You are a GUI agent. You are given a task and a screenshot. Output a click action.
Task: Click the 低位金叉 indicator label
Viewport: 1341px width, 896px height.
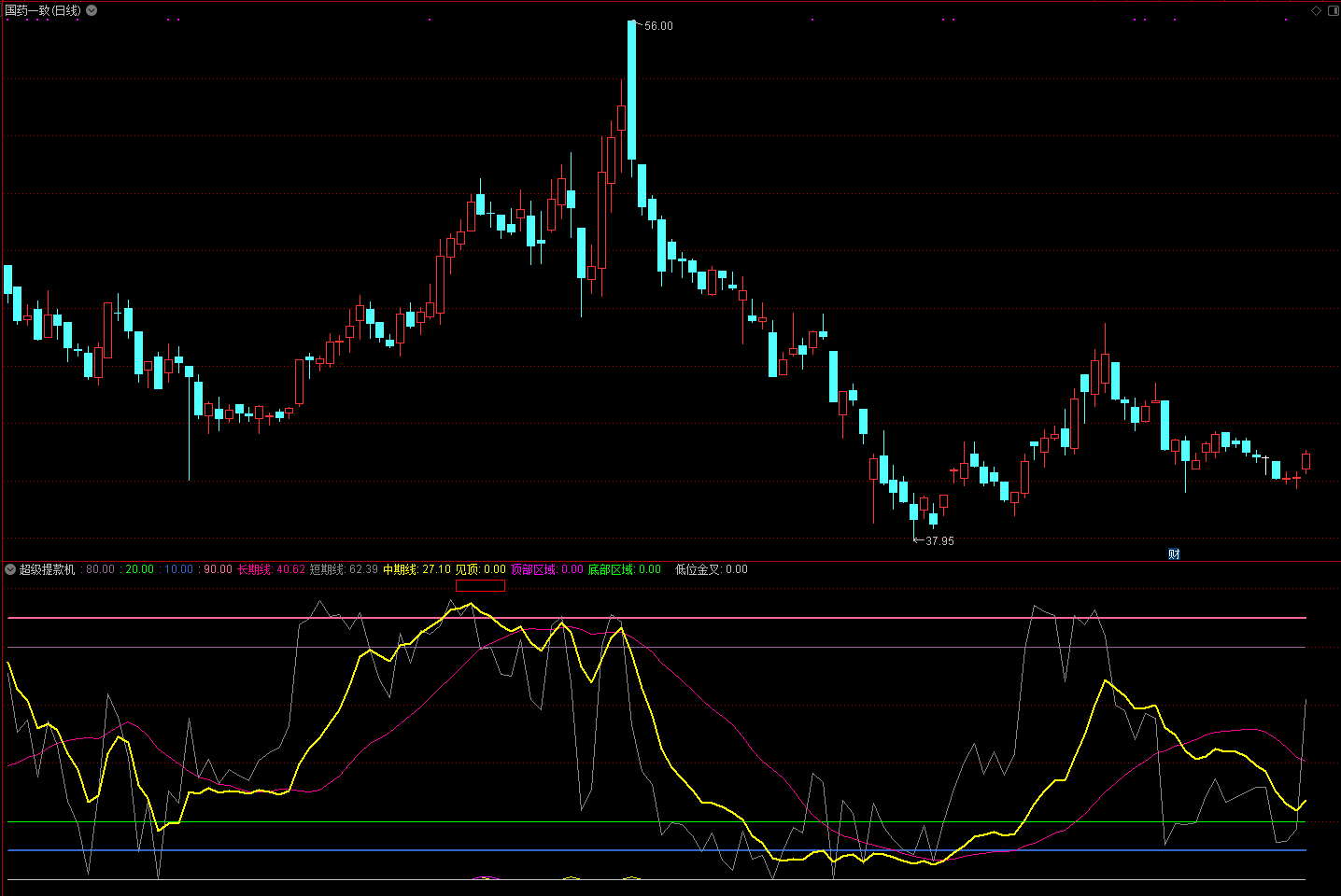click(x=698, y=569)
